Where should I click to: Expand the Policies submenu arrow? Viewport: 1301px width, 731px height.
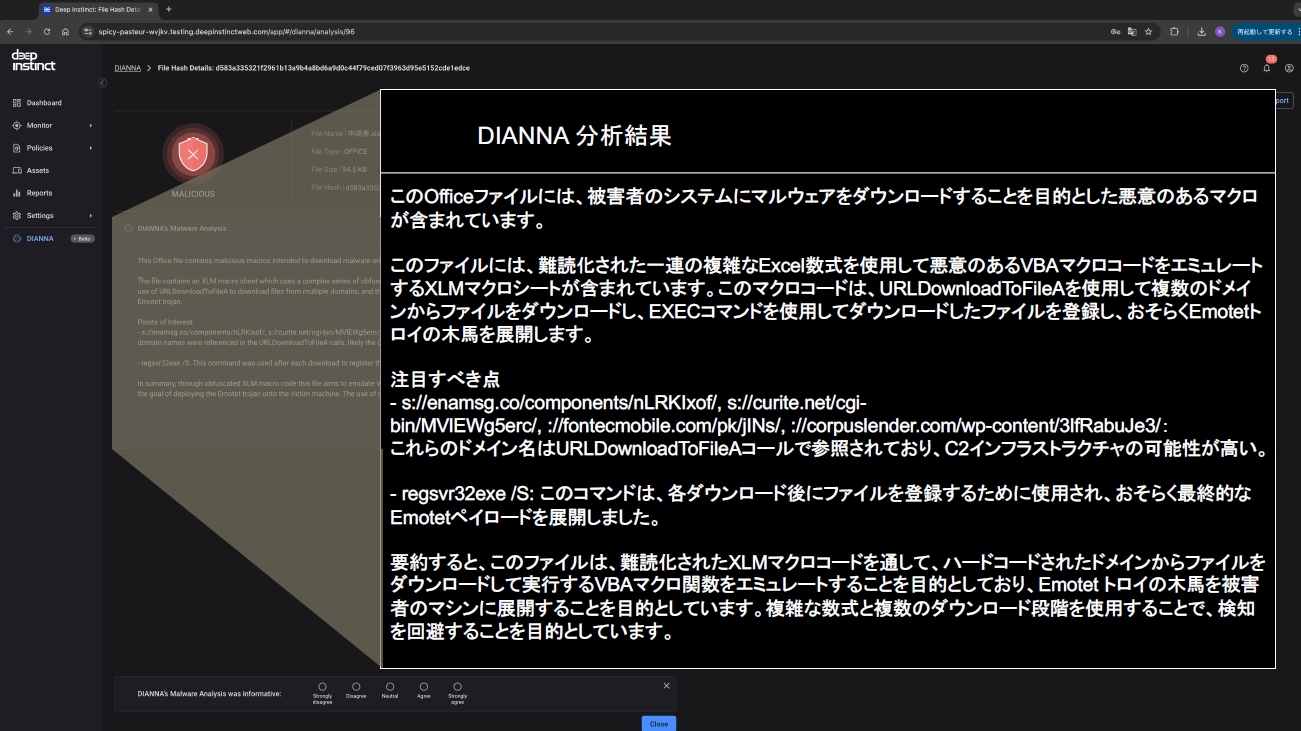click(90, 148)
